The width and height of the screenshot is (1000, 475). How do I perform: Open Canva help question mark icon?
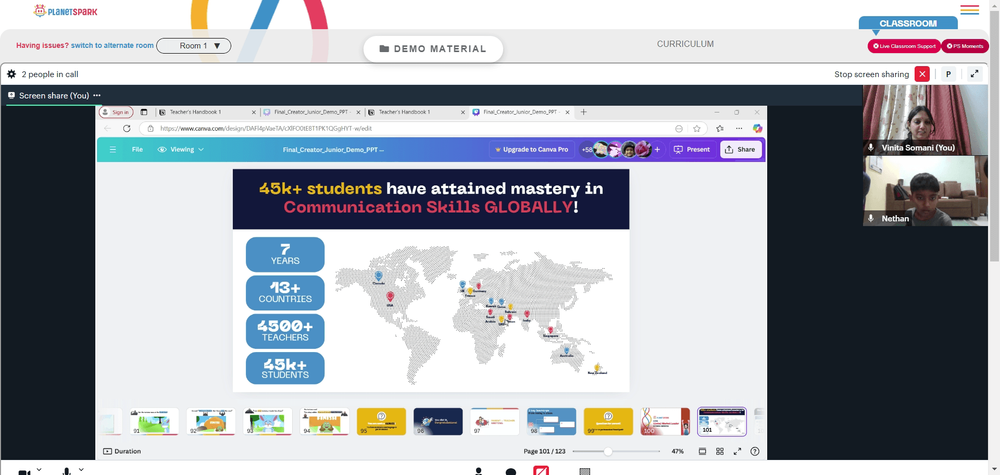click(x=755, y=451)
